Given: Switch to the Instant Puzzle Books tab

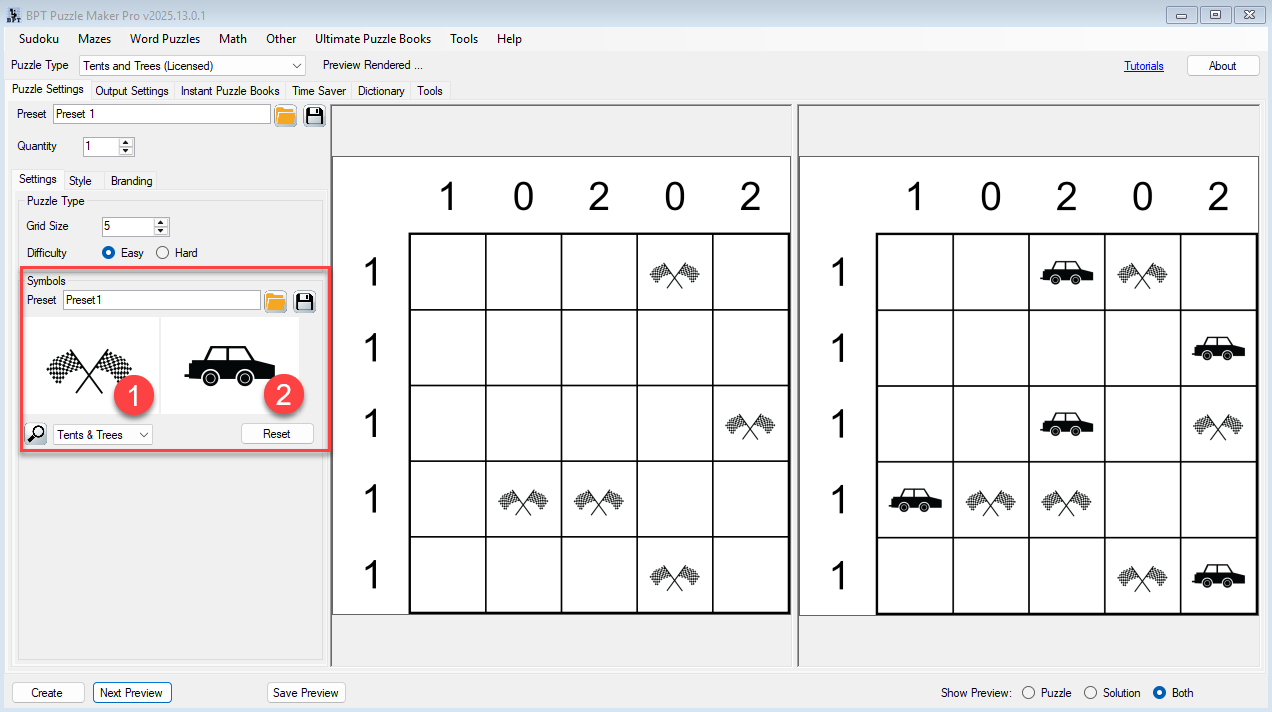Looking at the screenshot, I should (x=230, y=91).
